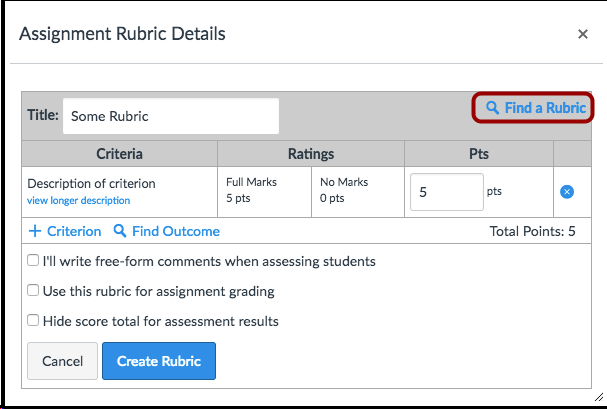Click the criterion points input box
The height and width of the screenshot is (409, 607).
(x=447, y=192)
